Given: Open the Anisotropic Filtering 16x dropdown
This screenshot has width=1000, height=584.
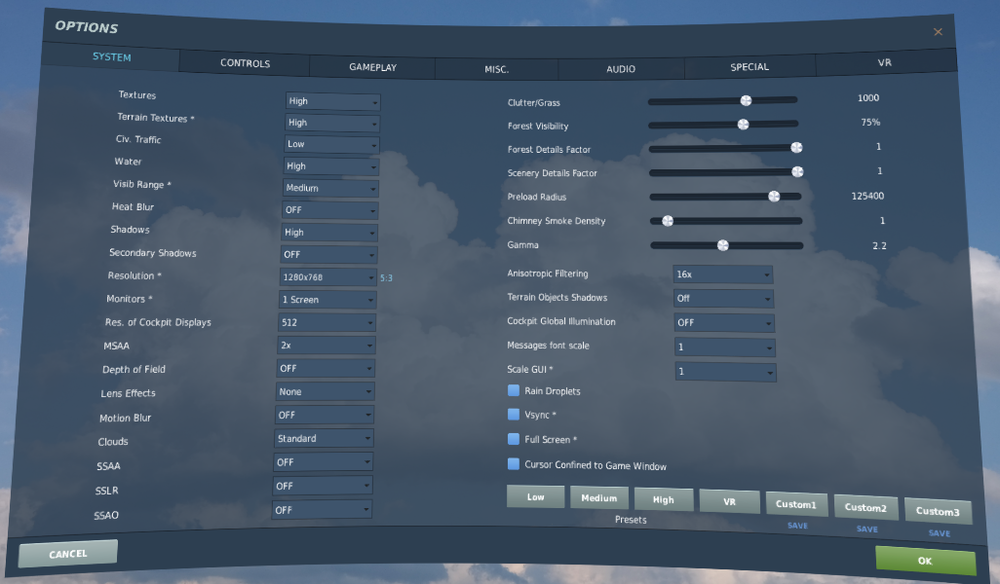Looking at the screenshot, I should point(723,274).
